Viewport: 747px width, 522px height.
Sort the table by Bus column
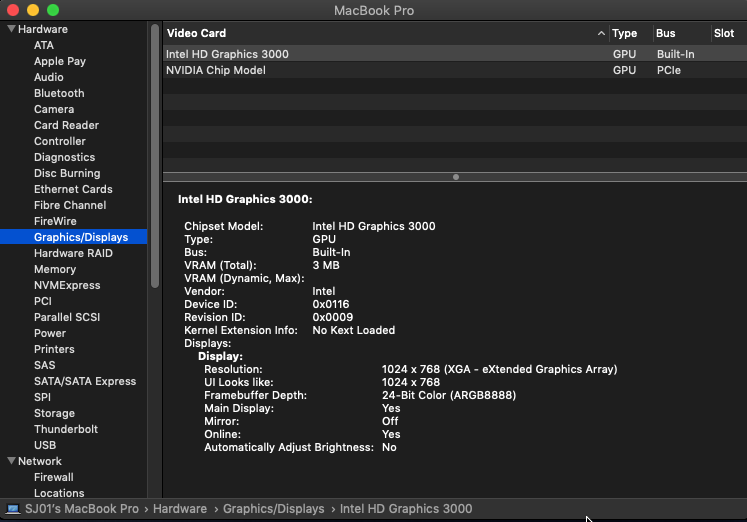665,33
